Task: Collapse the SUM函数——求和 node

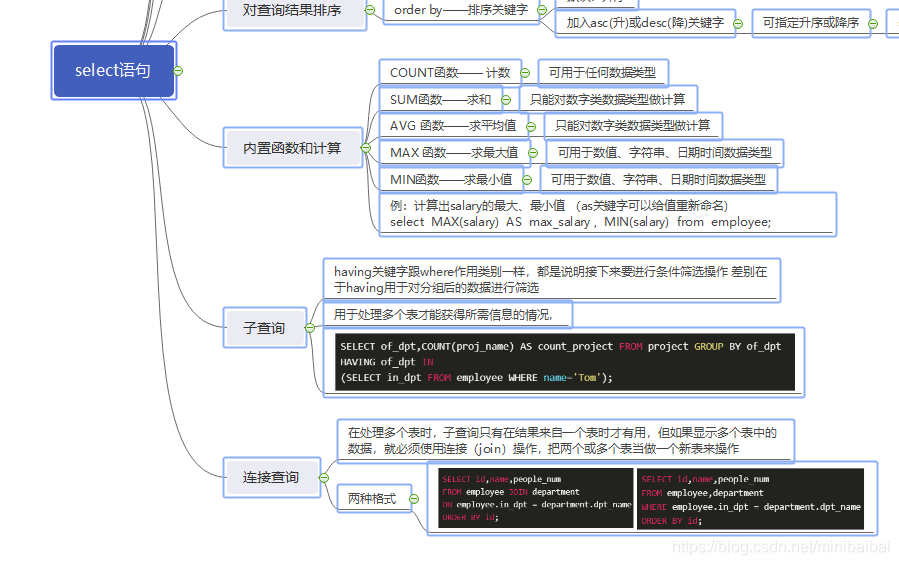Action: pos(506,100)
